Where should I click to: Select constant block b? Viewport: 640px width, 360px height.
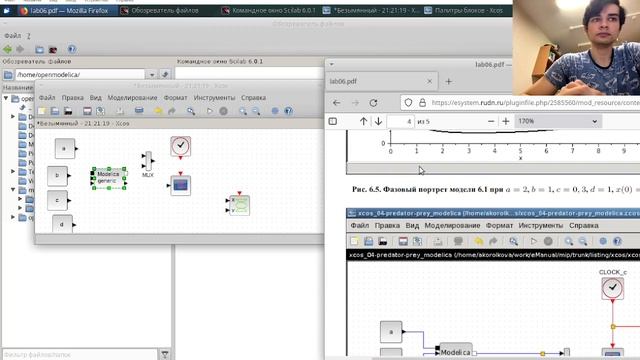58,176
